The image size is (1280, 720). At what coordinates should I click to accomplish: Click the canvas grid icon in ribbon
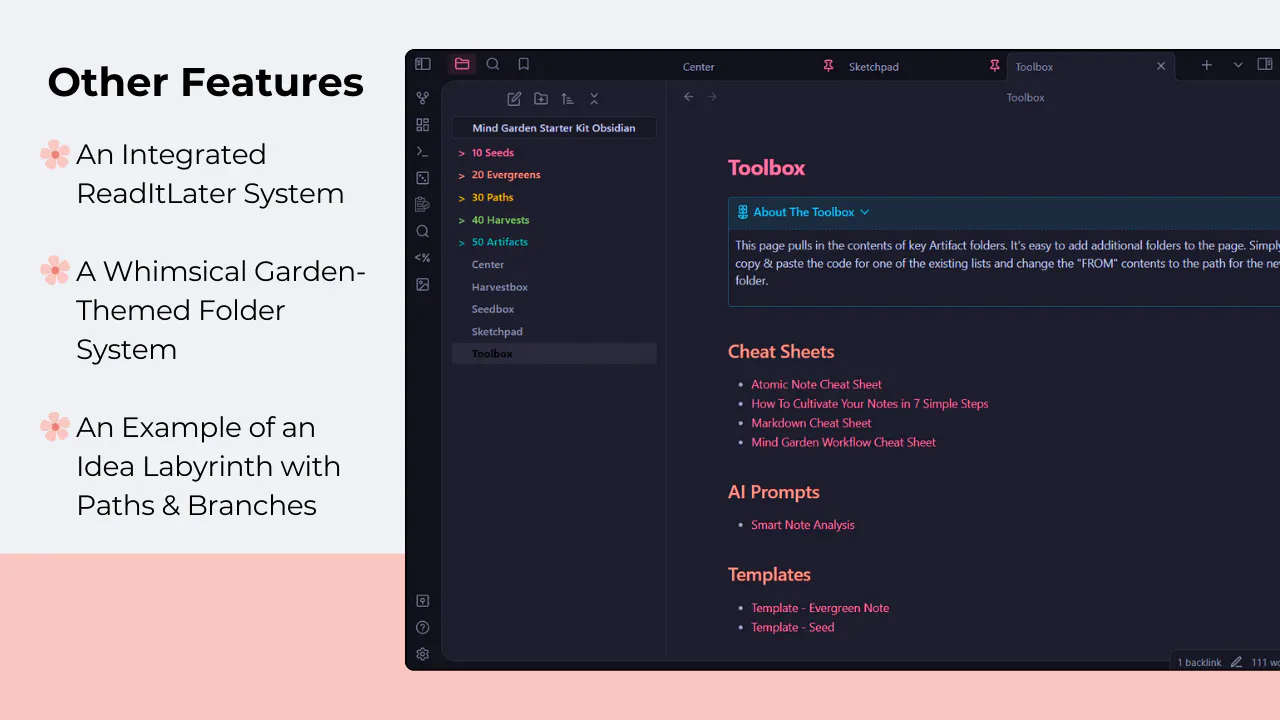coord(423,125)
